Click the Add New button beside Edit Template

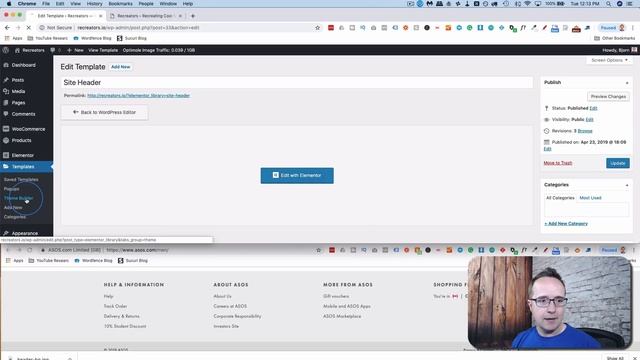[120, 67]
